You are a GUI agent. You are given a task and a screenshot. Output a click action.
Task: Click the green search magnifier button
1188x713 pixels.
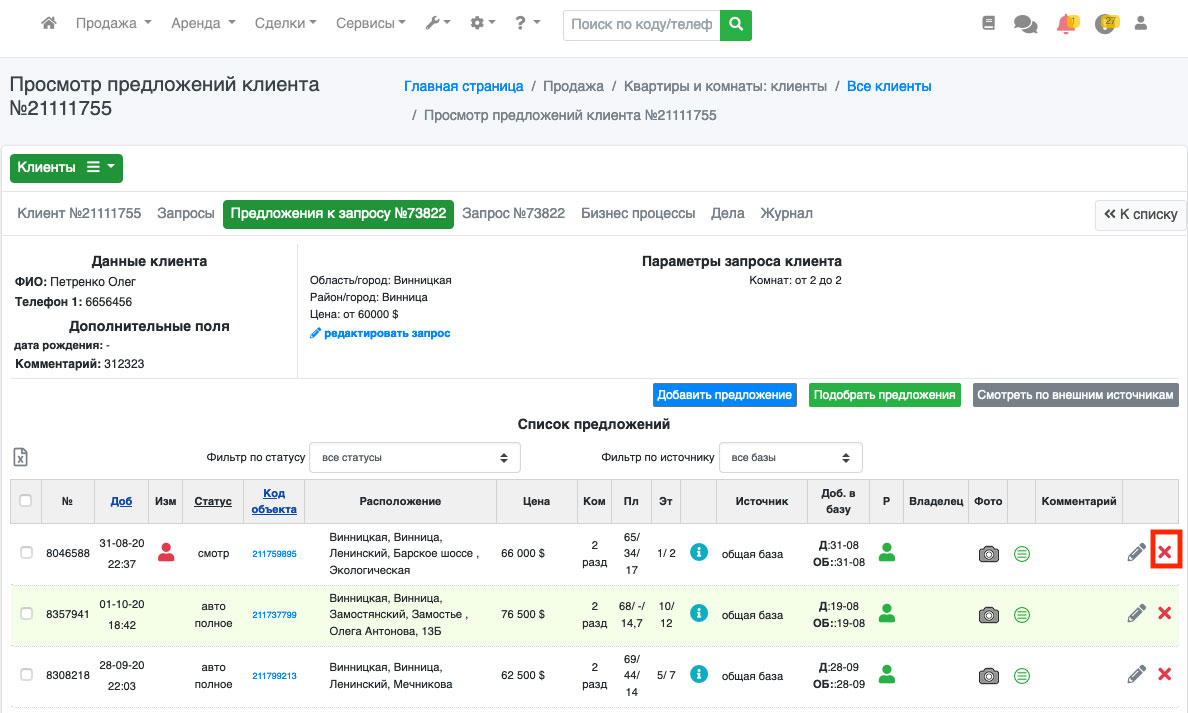tap(736, 25)
